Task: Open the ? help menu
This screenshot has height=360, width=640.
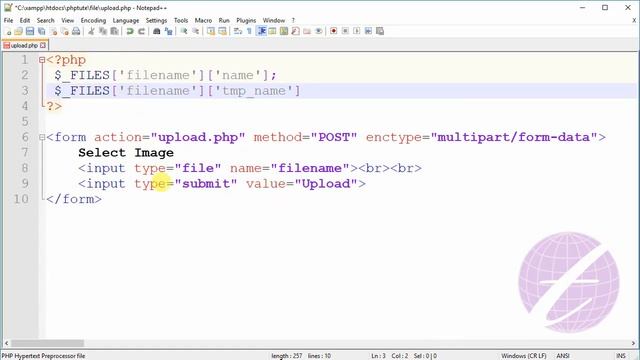Action: (293, 20)
